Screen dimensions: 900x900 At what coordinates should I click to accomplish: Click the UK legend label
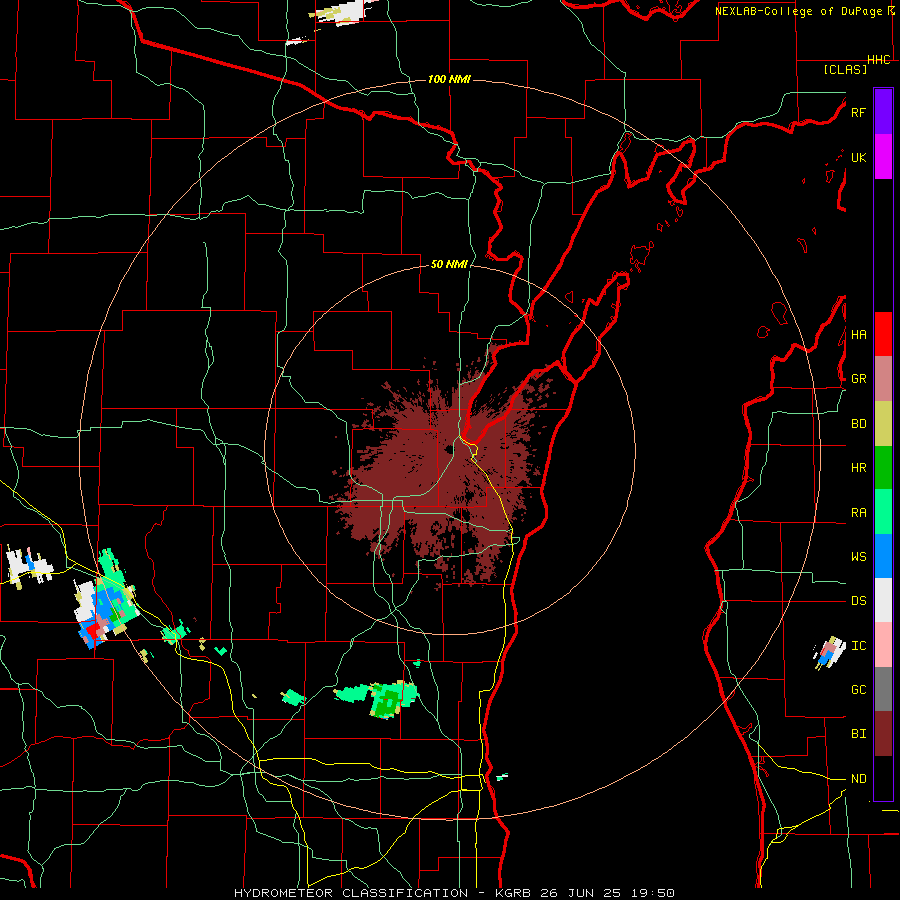tap(858, 157)
